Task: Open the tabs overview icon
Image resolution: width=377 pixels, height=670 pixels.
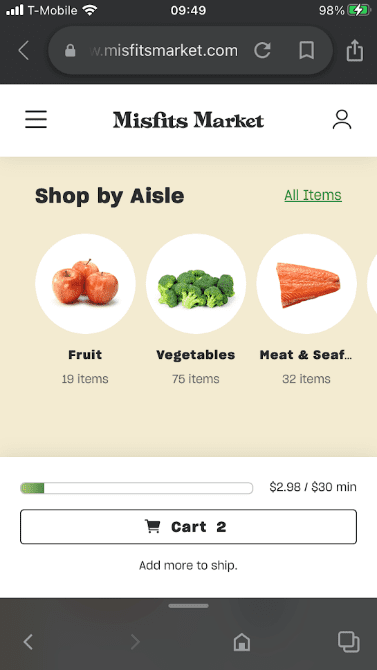Action: (348, 641)
